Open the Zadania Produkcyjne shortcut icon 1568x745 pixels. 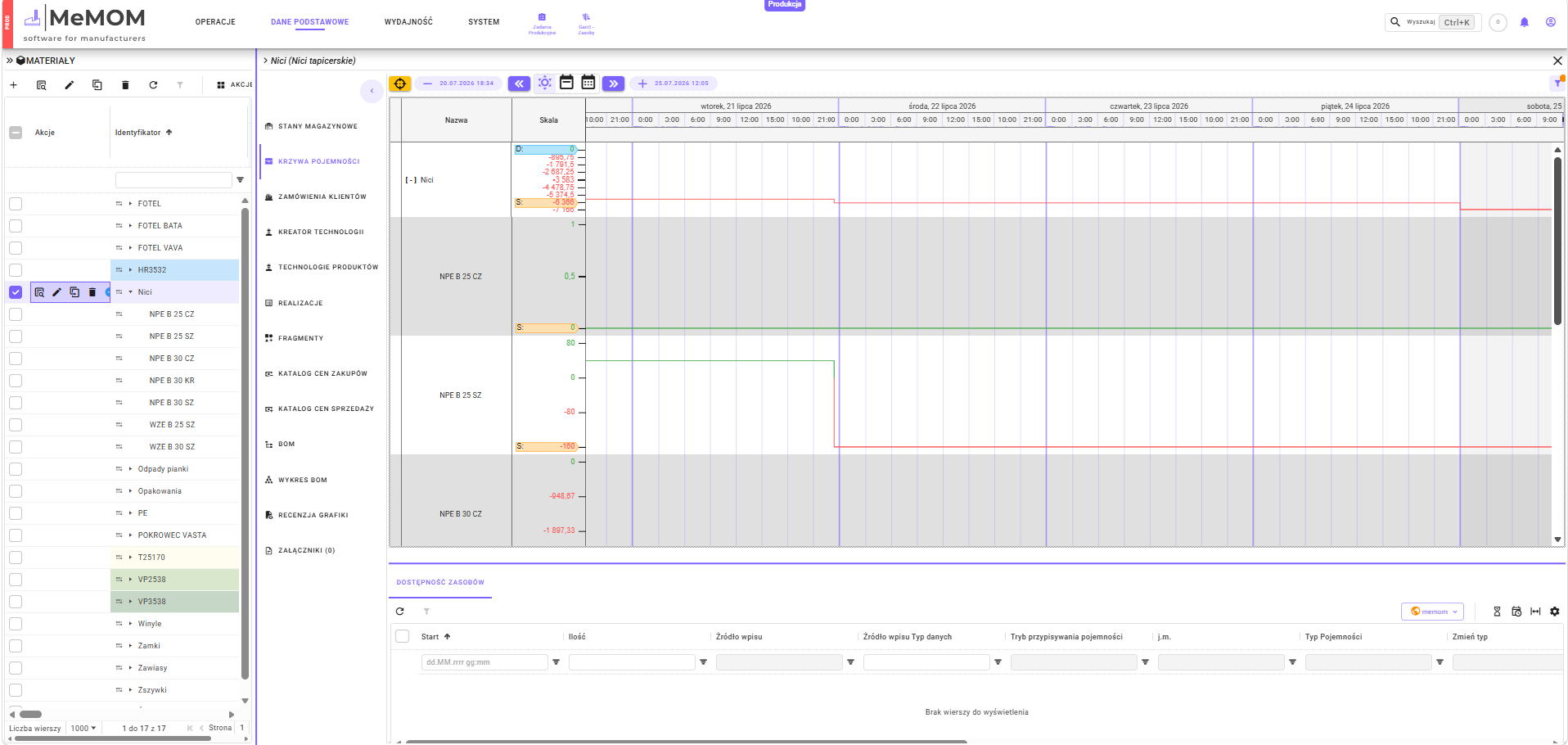click(x=542, y=23)
